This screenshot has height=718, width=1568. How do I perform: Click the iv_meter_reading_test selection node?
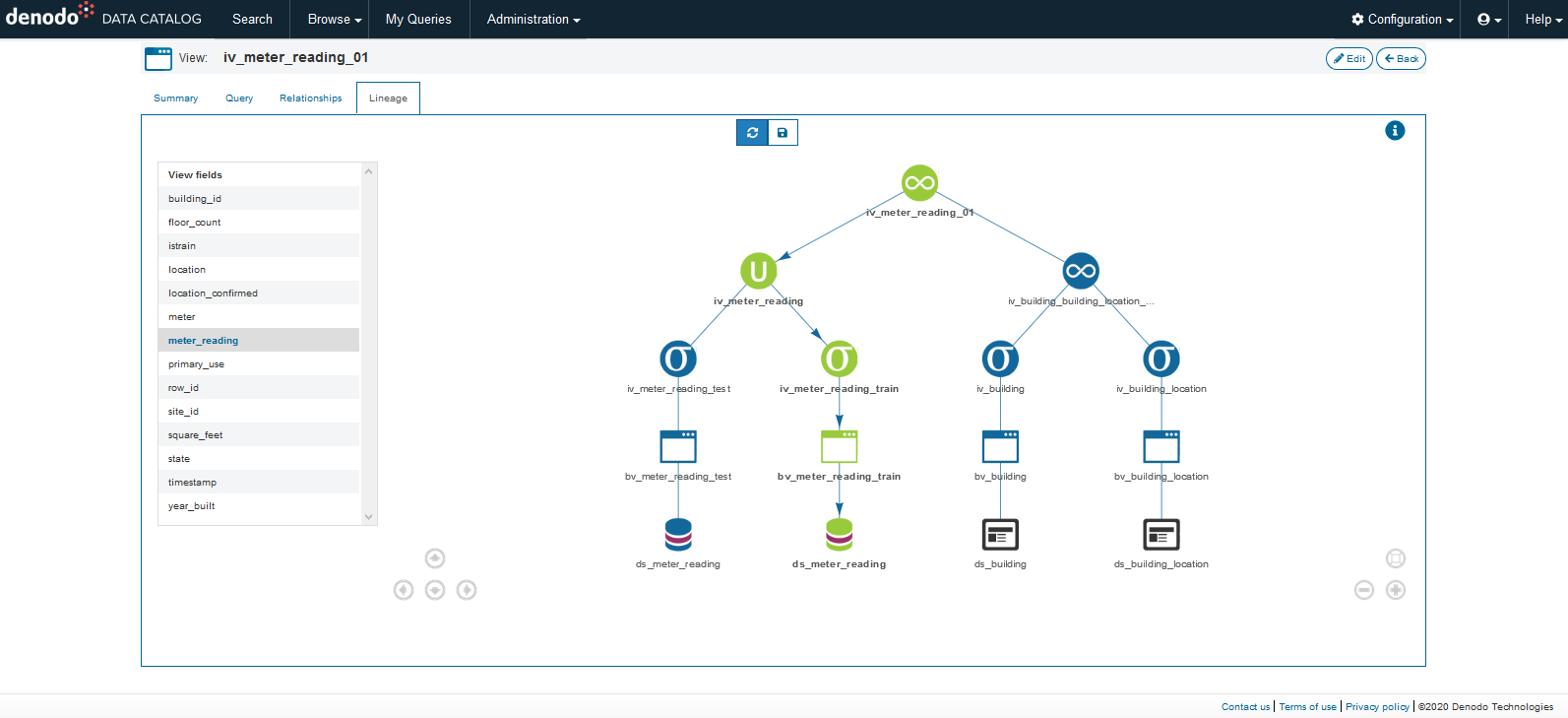[678, 359]
